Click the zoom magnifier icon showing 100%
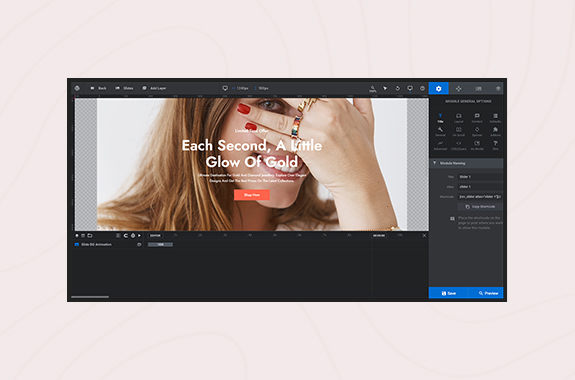Image resolution: width=575 pixels, height=380 pixels. point(373,88)
